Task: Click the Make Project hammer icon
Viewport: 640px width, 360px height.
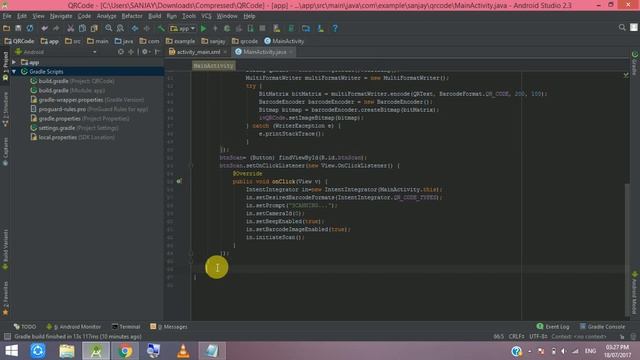Action: pos(161,28)
